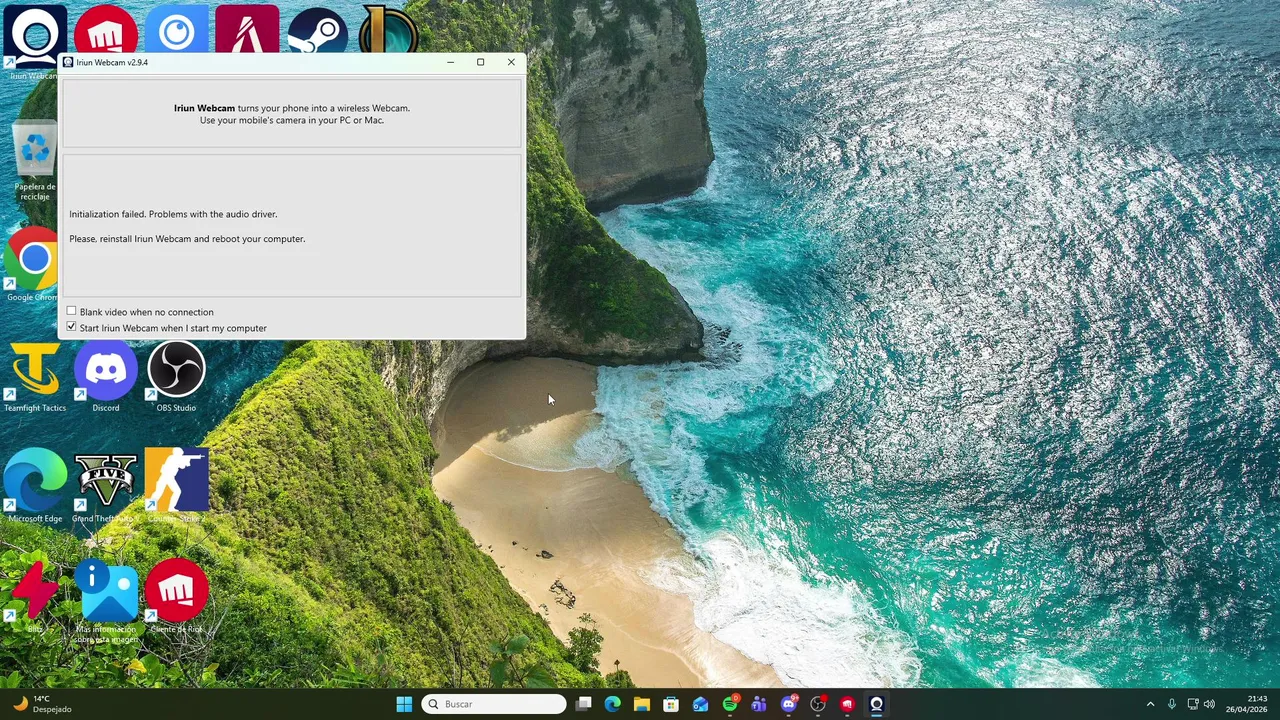1280x720 pixels.
Task: Launch Teamfight Tactics from the desktop
Action: (x=35, y=375)
